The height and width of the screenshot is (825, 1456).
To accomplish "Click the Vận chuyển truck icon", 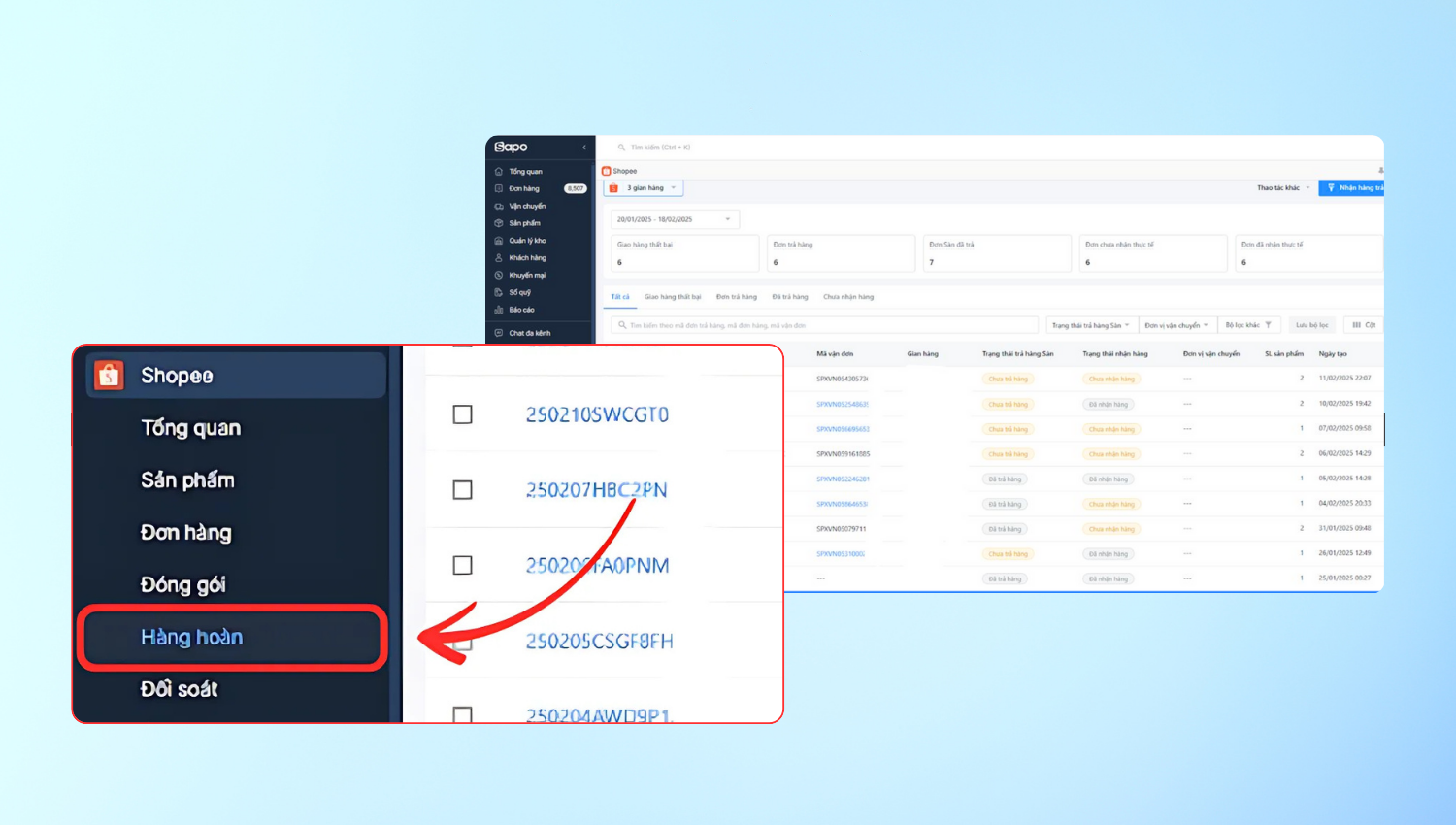I will 499,207.
